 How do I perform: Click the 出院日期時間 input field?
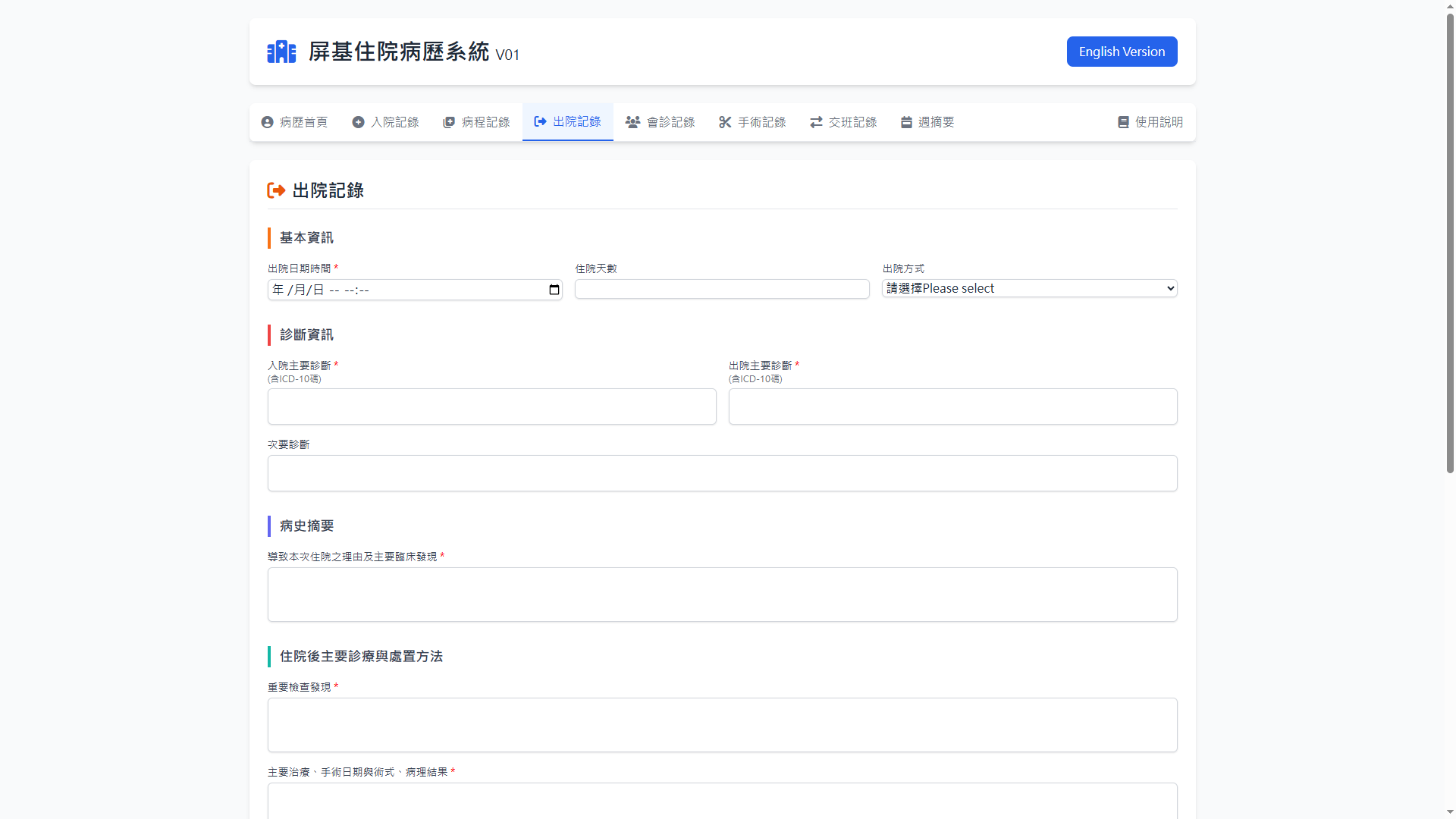tap(402, 290)
